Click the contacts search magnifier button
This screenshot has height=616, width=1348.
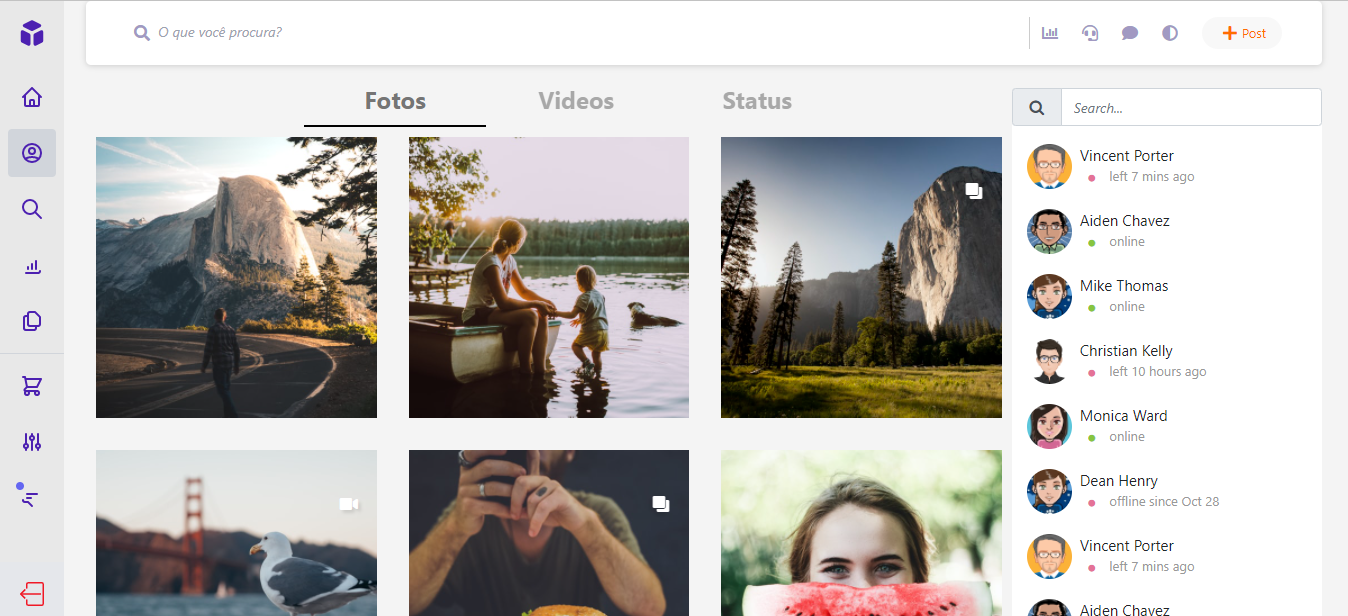1037,107
